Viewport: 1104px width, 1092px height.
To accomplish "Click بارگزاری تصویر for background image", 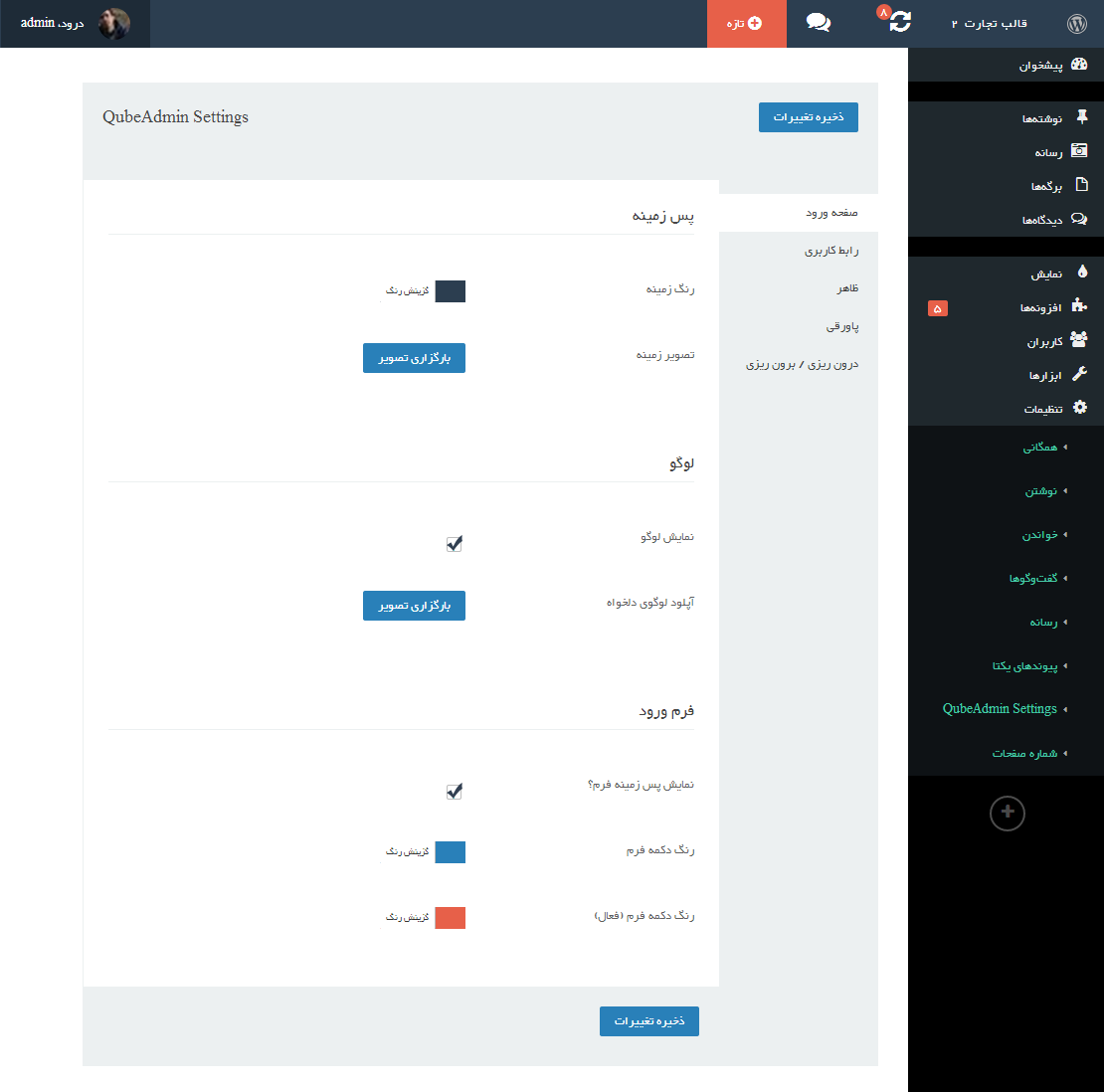I will 414,358.
